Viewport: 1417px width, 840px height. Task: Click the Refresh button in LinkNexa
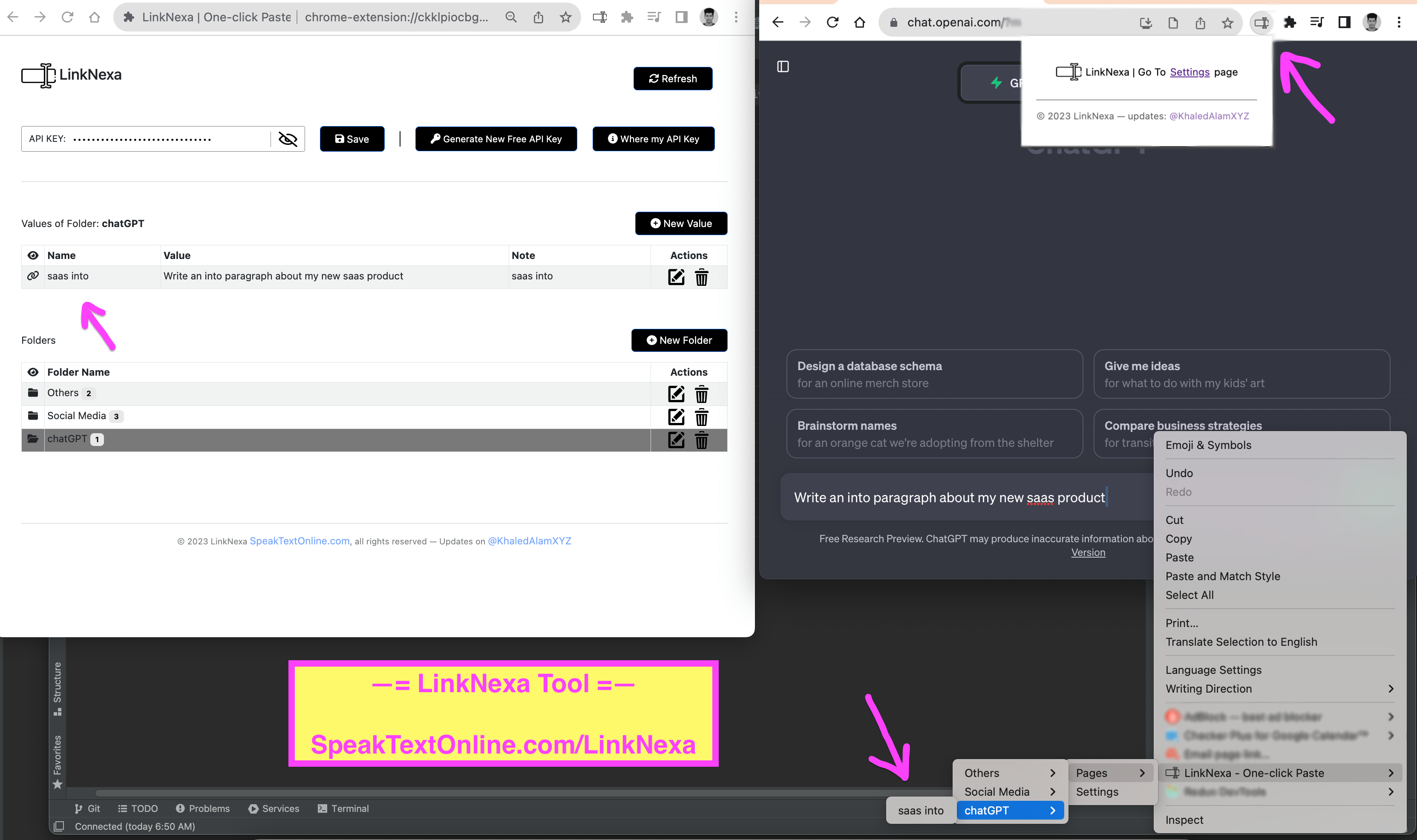coord(673,79)
